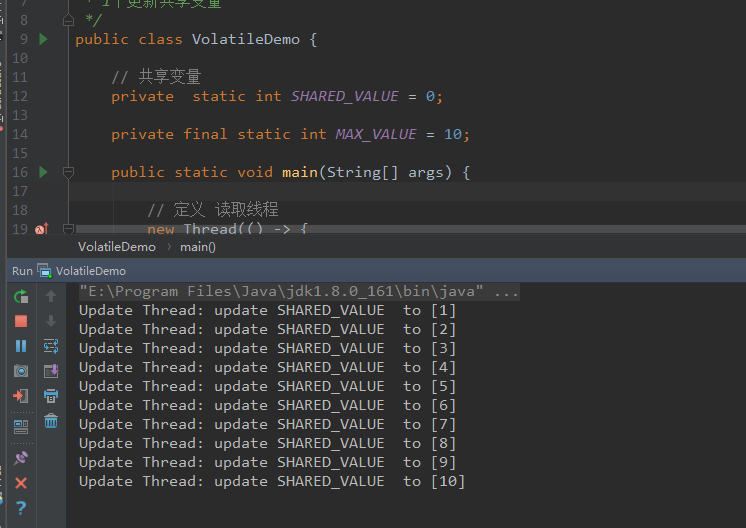Click the editor horizontal scrollbar
This screenshot has width=746, height=528.
(x=410, y=229)
